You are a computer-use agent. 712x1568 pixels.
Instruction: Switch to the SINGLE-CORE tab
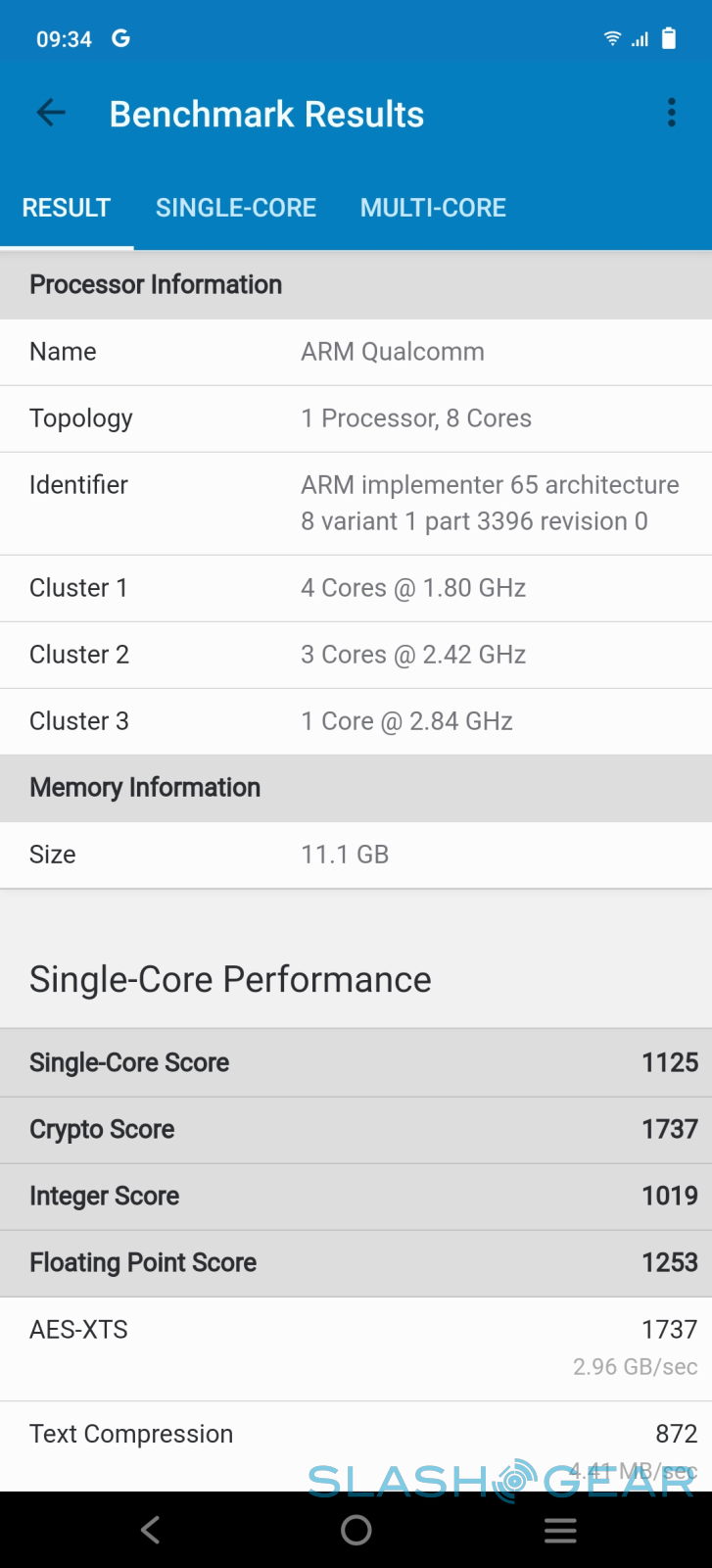tap(236, 208)
